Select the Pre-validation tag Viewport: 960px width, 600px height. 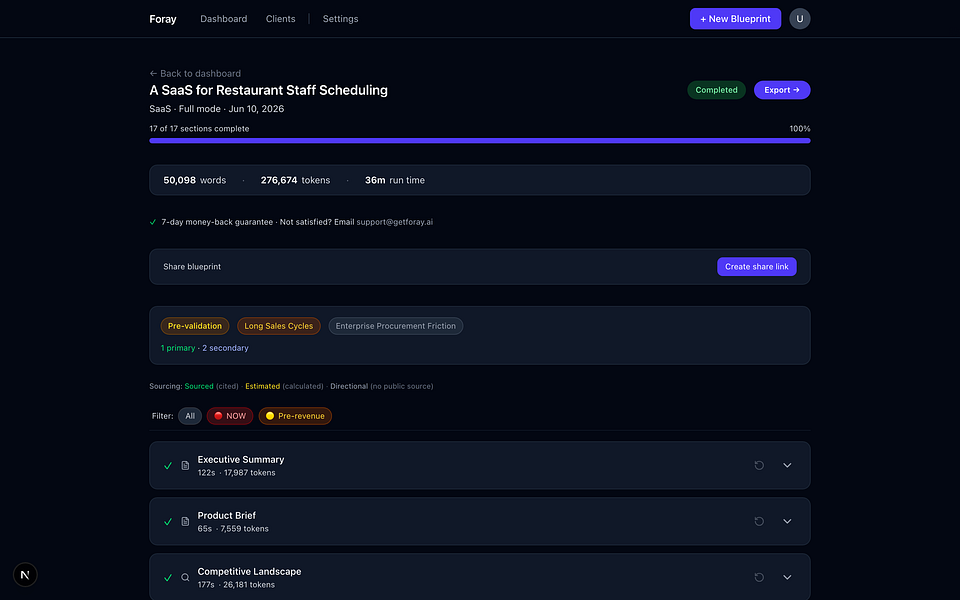pyautogui.click(x=195, y=326)
